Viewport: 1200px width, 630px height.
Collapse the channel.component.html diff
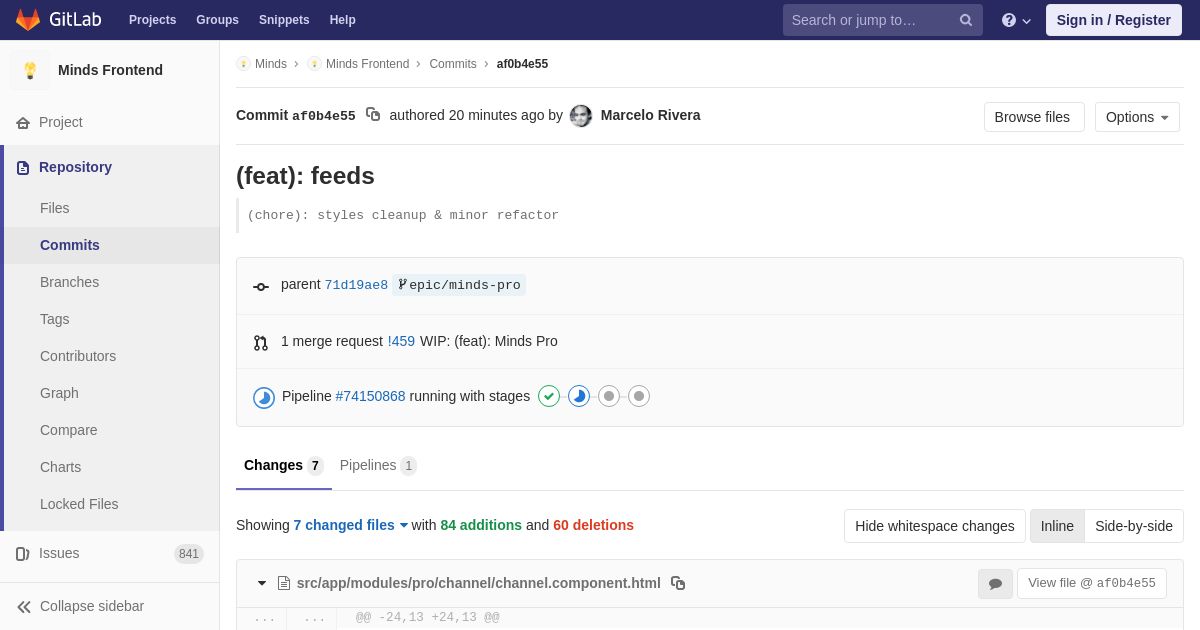(262, 583)
